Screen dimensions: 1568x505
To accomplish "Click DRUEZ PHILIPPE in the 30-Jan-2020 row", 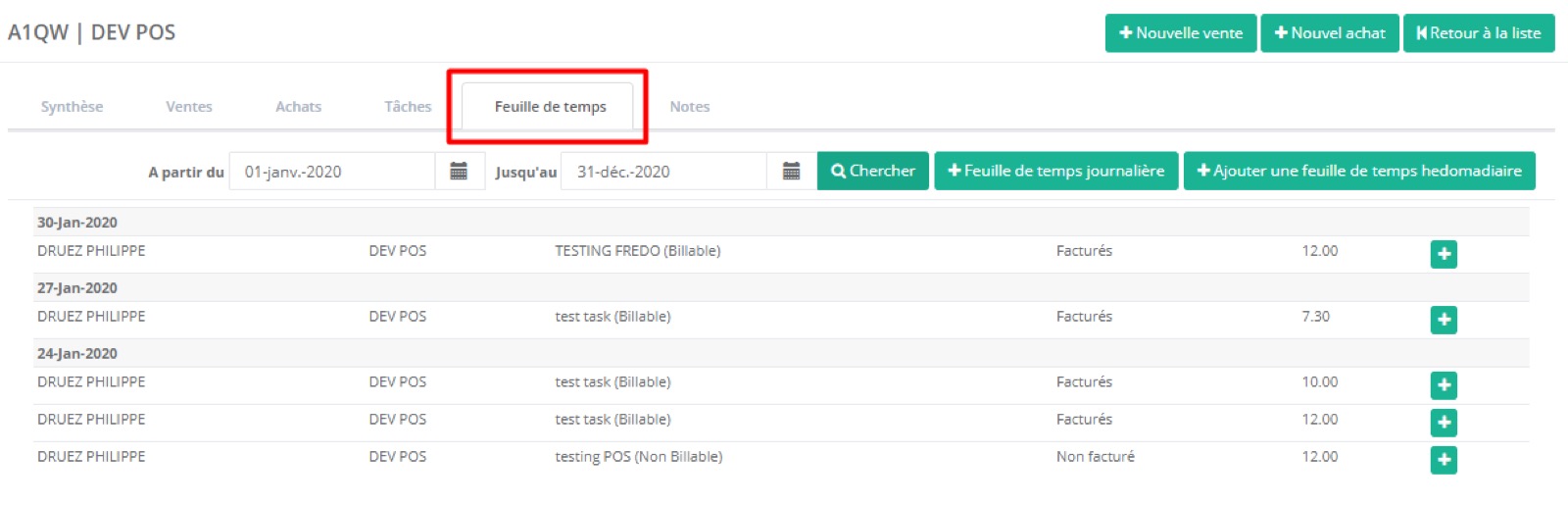I will pyautogui.click(x=91, y=251).
